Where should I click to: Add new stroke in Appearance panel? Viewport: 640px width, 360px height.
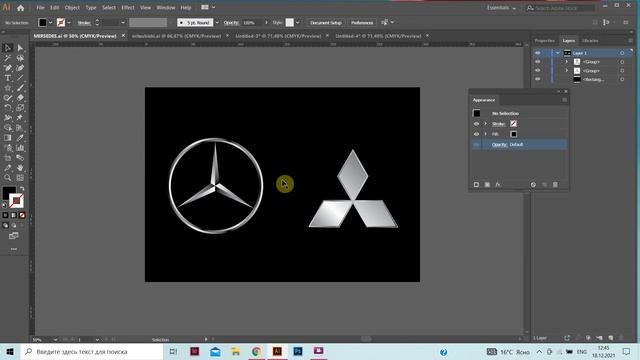(x=476, y=185)
